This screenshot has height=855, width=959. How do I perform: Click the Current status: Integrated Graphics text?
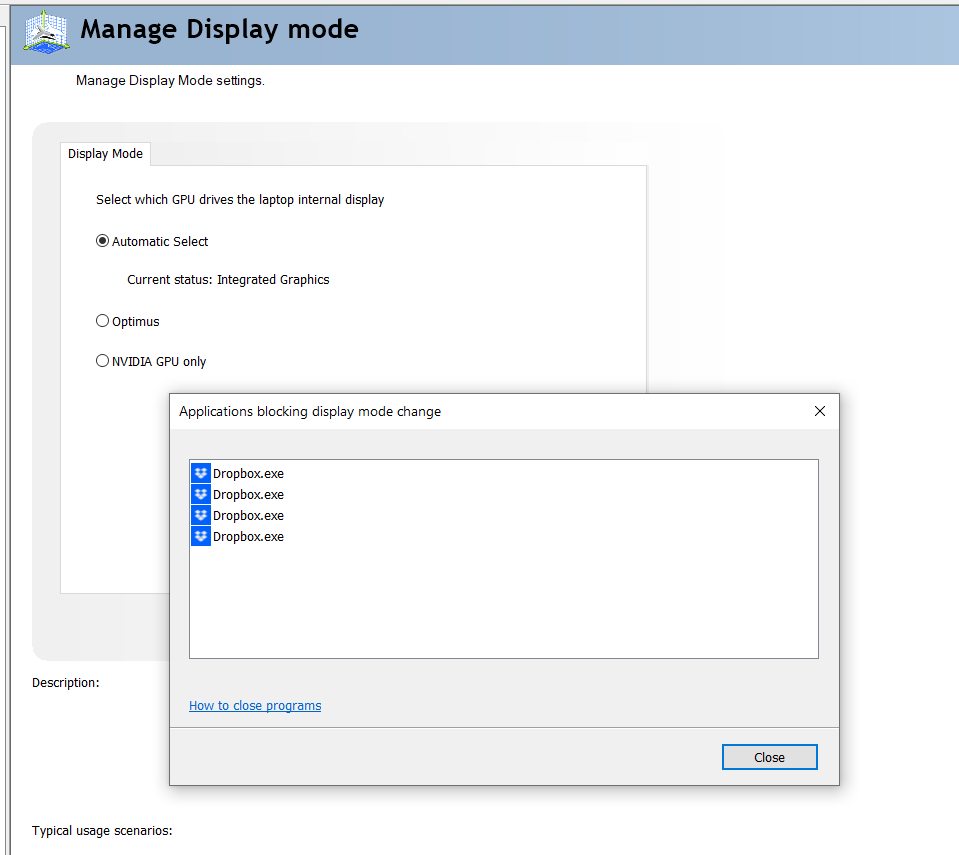coord(228,280)
